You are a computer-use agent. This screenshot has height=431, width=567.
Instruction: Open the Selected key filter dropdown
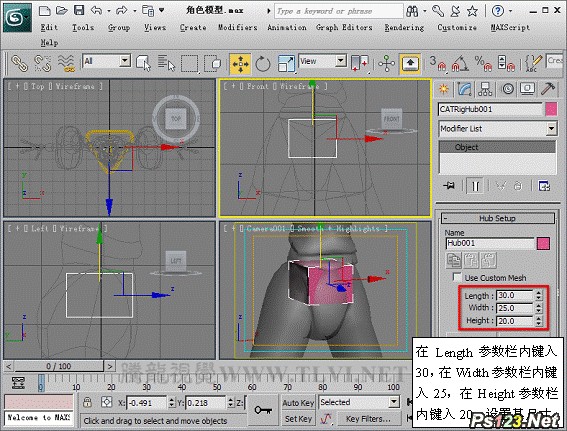click(393, 402)
